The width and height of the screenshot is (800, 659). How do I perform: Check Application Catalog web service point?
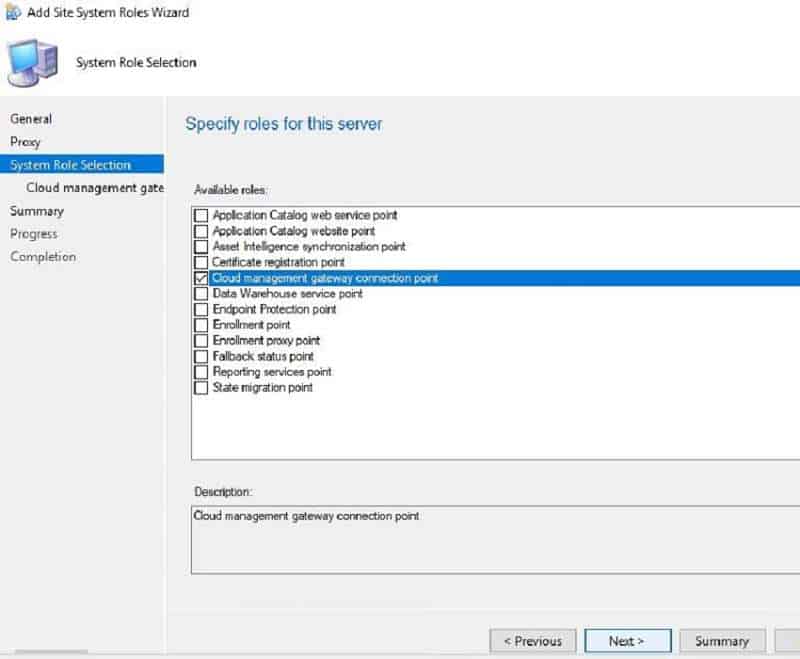pos(201,215)
